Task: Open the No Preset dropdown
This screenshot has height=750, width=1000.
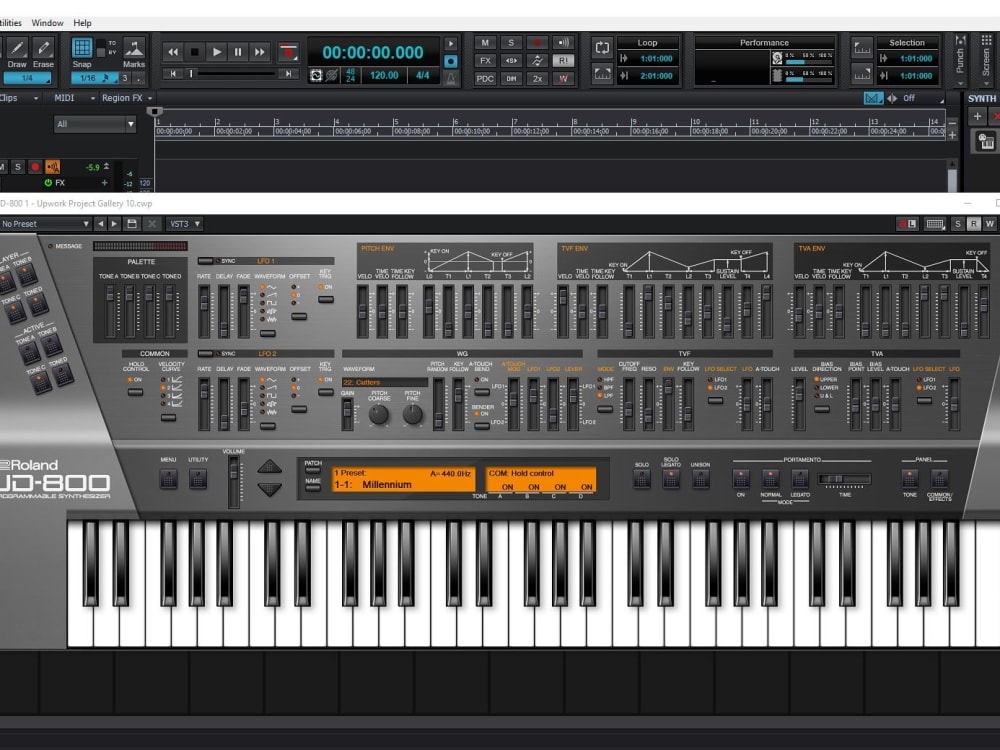Action: (x=45, y=224)
